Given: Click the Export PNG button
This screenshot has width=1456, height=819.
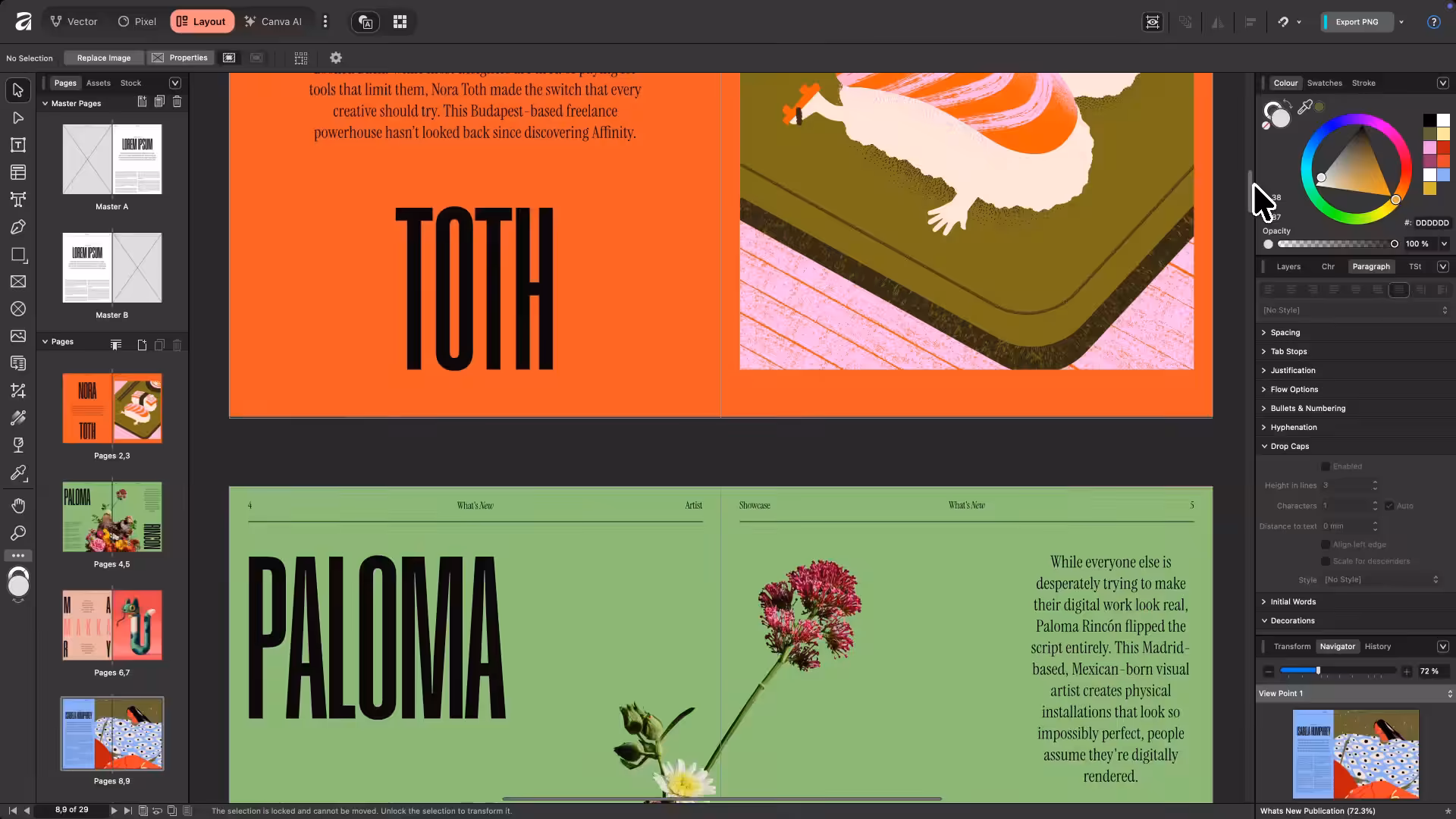Looking at the screenshot, I should (1357, 22).
